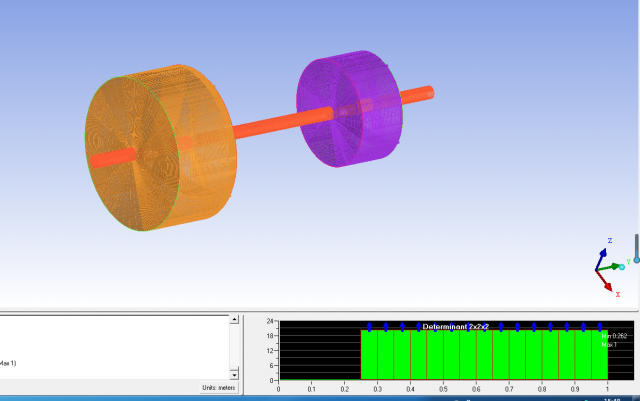The image size is (640, 401).
Task: Click the Determinant 2x2x2 histogram title
Action: pos(457,327)
